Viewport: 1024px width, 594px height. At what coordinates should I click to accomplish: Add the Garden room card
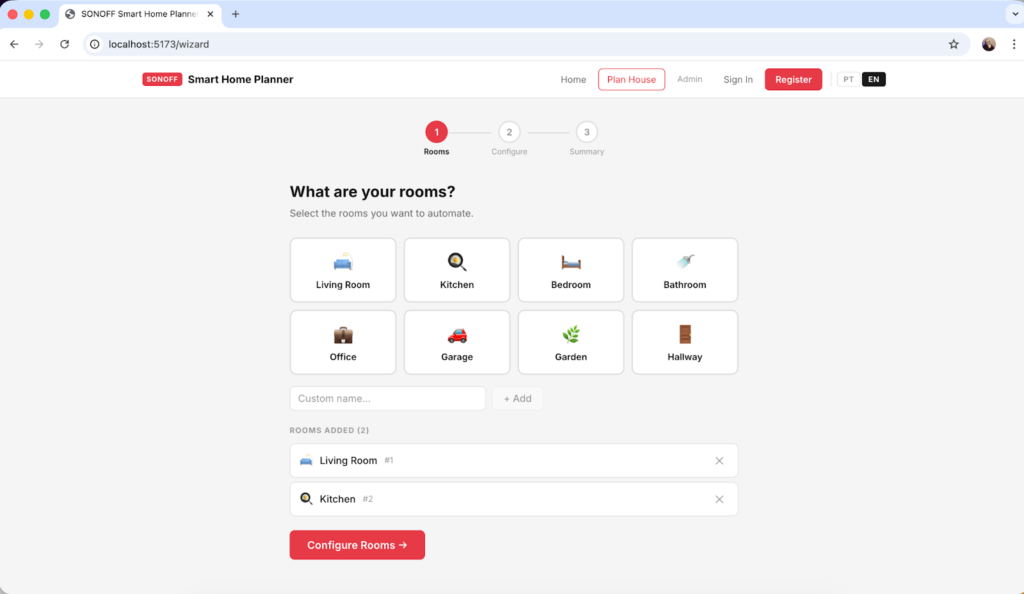[570, 342]
